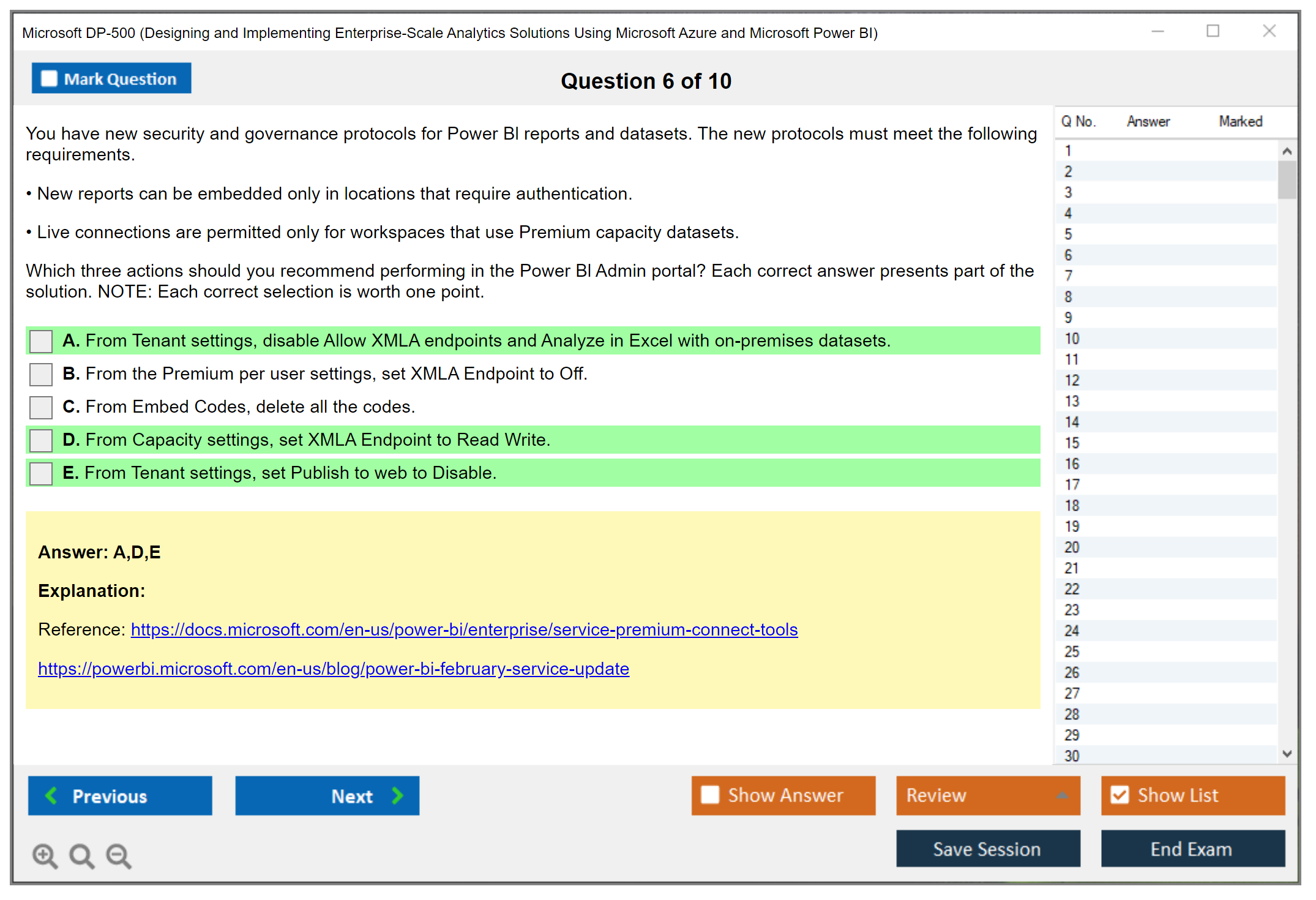1316x900 pixels.
Task: Toggle the Mark Question checkbox
Action: (x=49, y=79)
